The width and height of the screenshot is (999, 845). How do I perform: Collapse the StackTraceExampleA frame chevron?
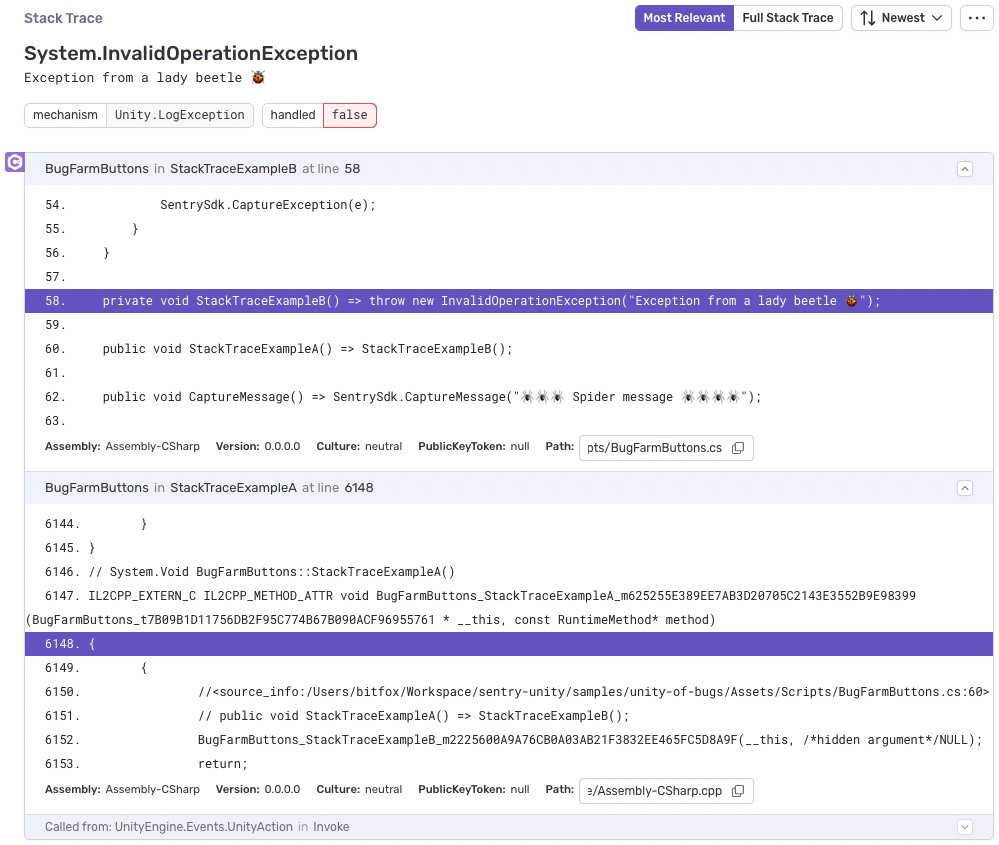pyautogui.click(x=964, y=488)
